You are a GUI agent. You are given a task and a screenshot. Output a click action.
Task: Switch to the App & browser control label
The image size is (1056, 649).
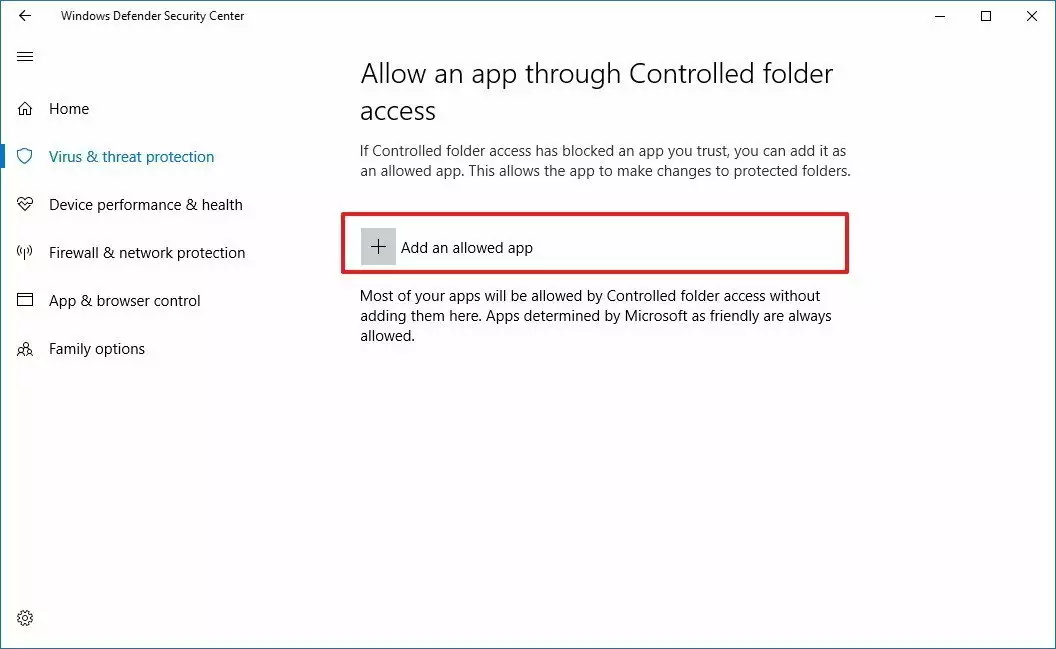tap(124, 301)
